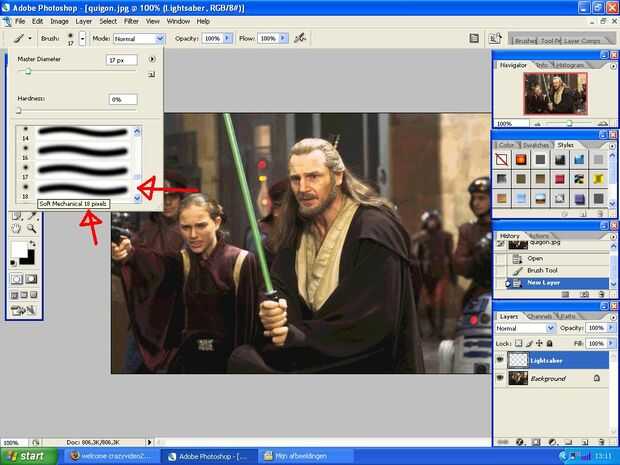Delete current state in History panel

(x=601, y=295)
